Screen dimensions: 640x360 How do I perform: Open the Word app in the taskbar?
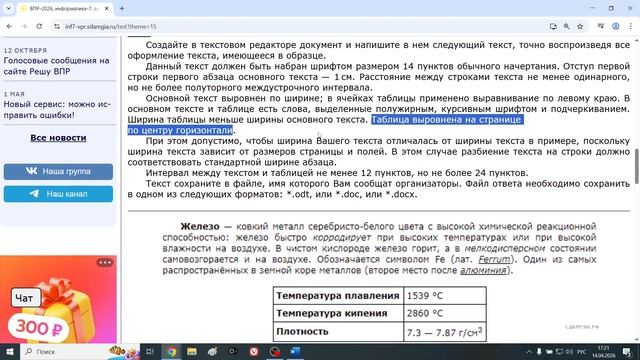pos(296,351)
